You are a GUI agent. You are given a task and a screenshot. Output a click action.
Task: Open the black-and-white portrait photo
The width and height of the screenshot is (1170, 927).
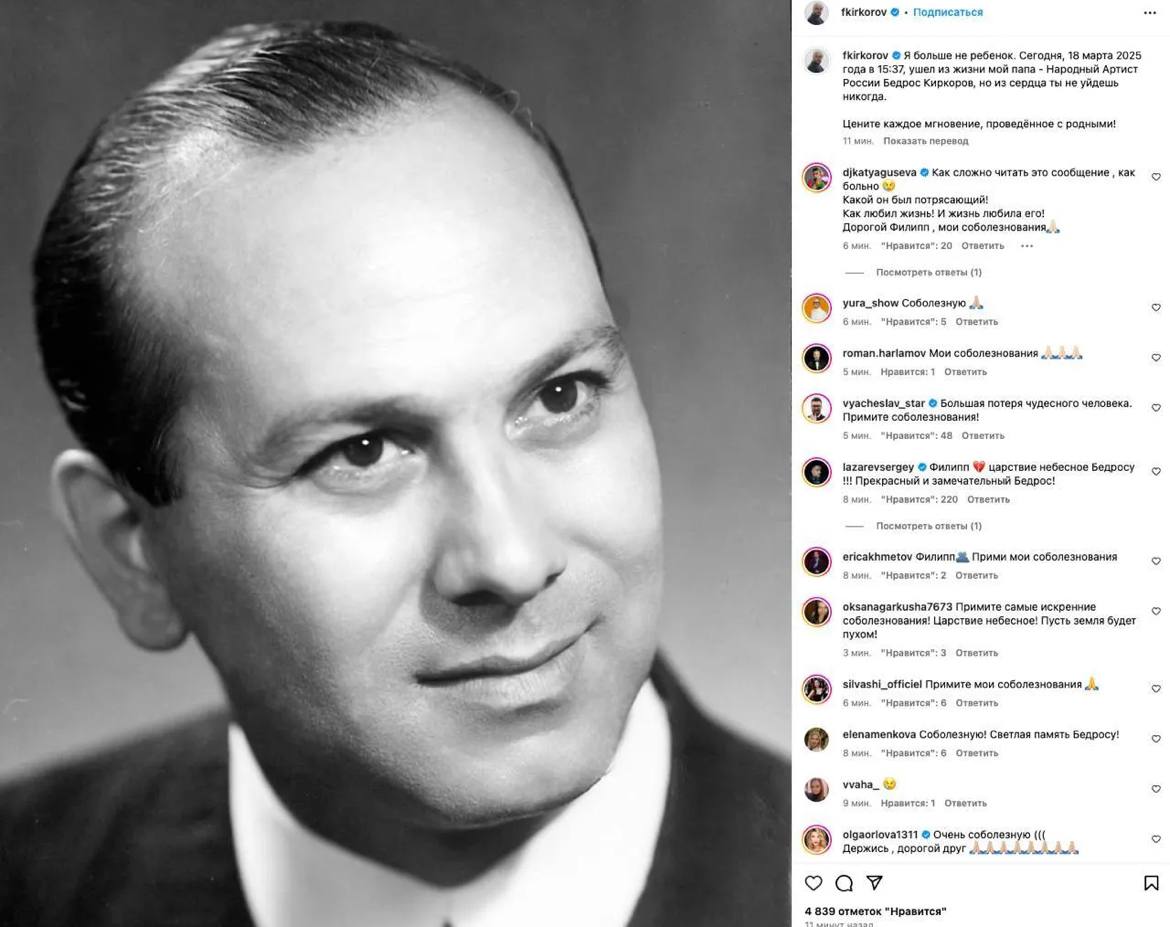[x=395, y=464]
